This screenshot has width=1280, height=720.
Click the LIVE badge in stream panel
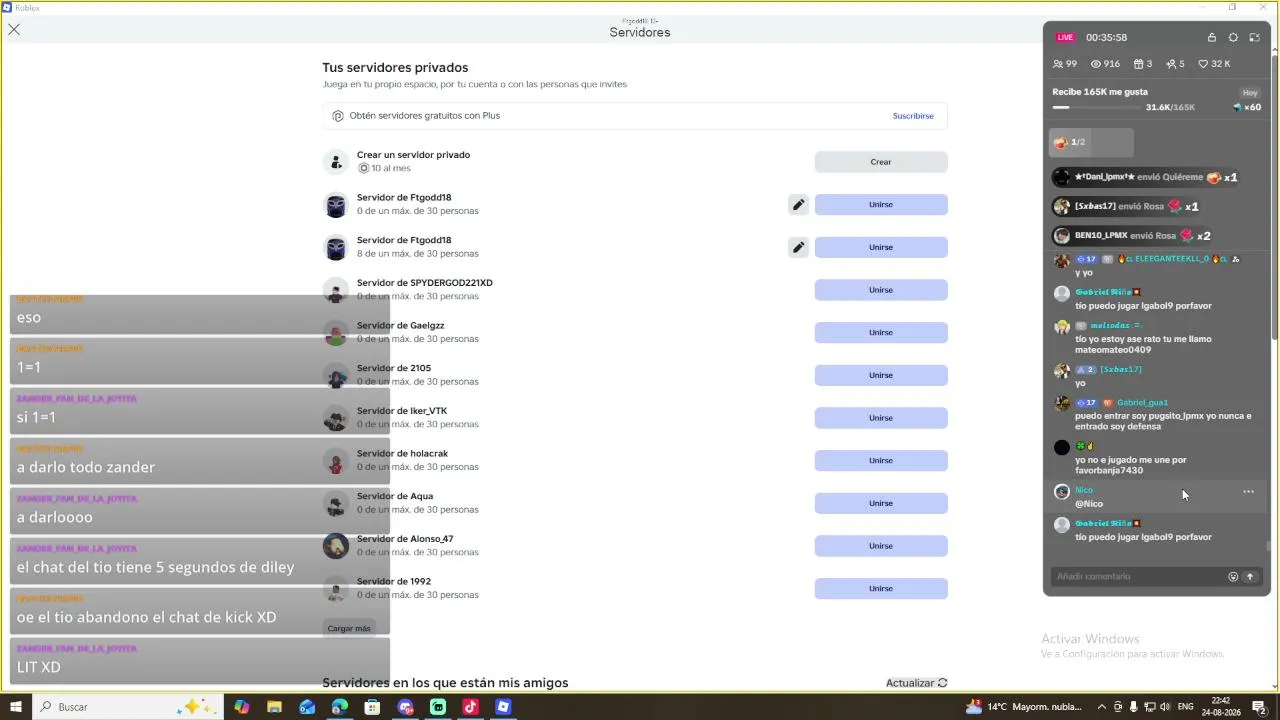tap(1065, 38)
